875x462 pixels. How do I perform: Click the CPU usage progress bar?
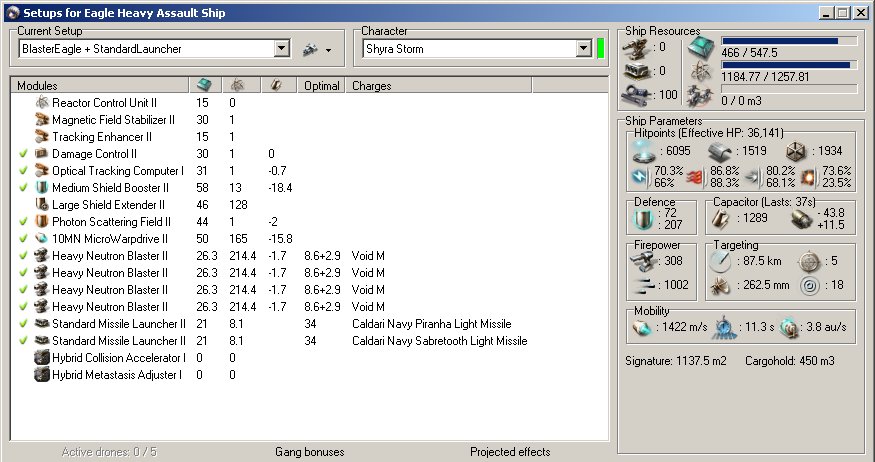coord(789,41)
